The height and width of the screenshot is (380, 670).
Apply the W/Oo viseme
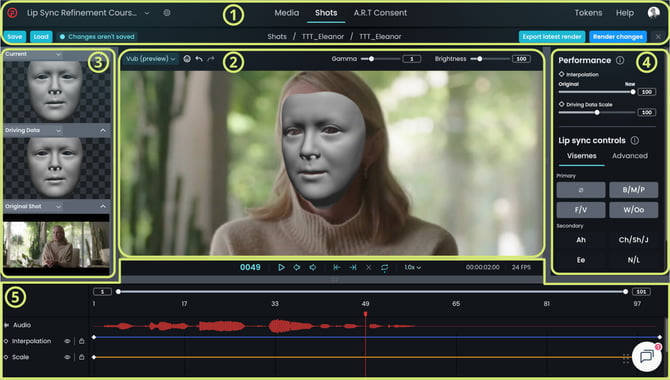point(634,210)
